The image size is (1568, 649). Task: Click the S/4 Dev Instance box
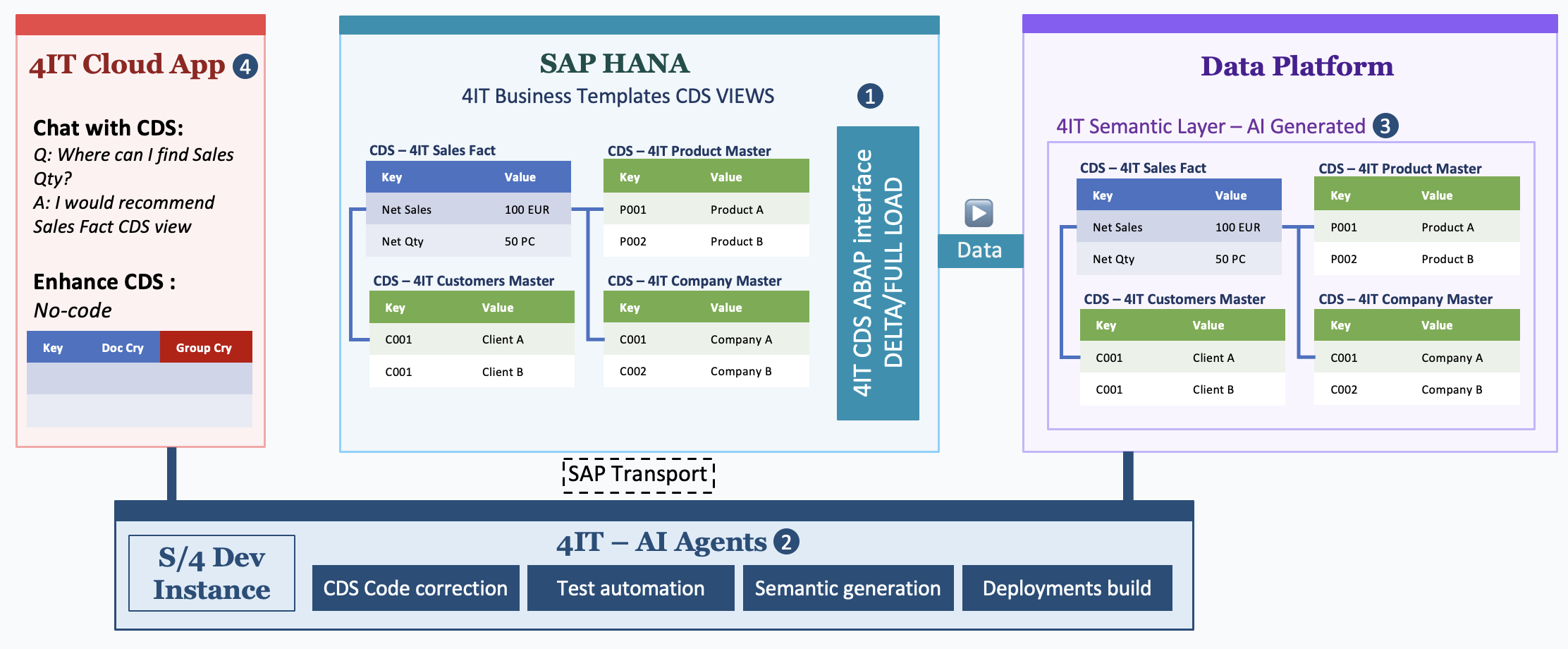(x=212, y=573)
